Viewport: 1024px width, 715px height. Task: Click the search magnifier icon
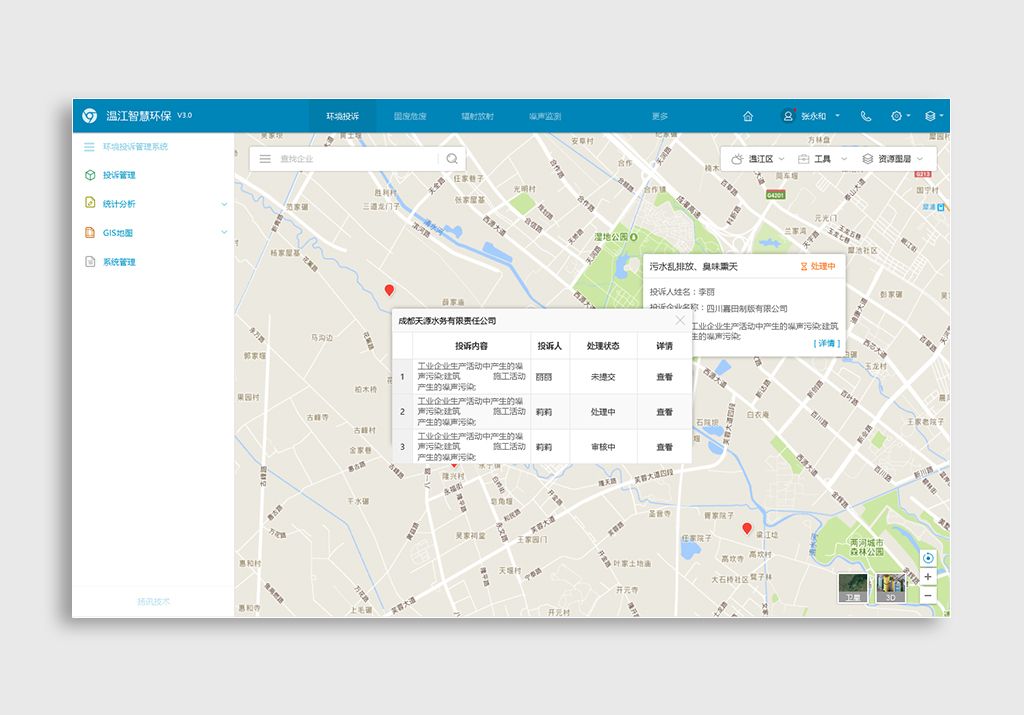(x=452, y=158)
